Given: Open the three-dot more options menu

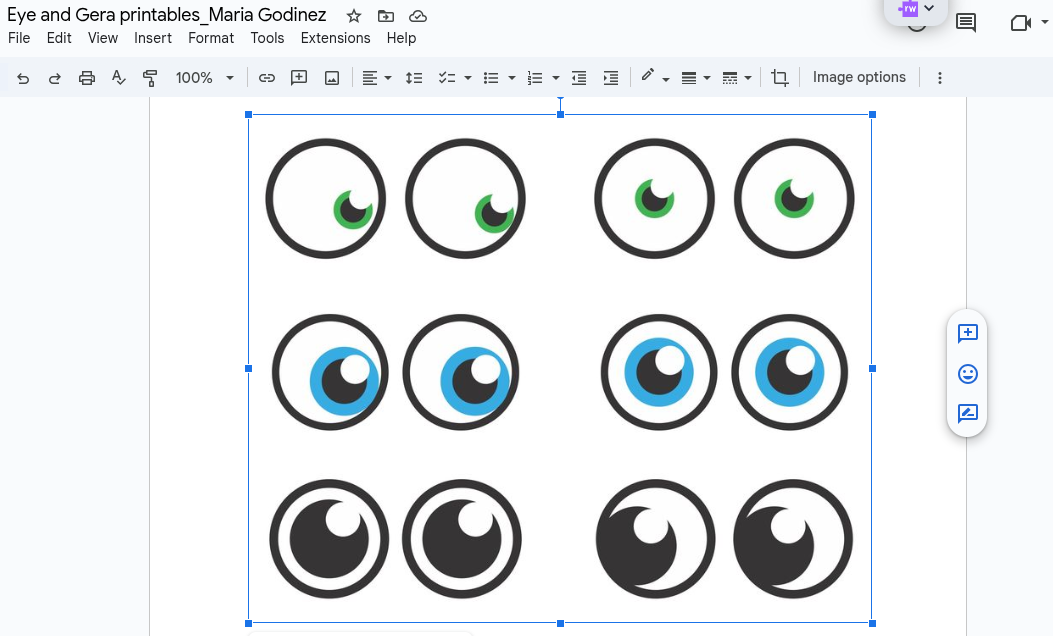Looking at the screenshot, I should click(x=940, y=78).
